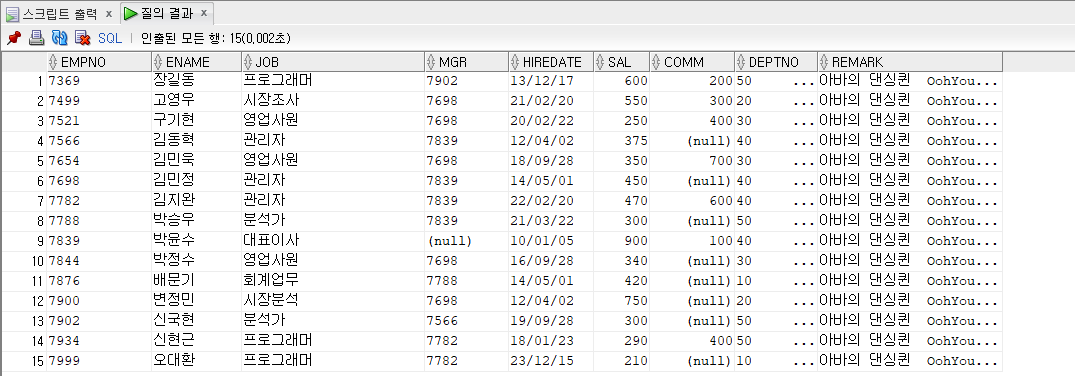
Task: Select the EMPNO cell 7499
Action: coord(99,101)
